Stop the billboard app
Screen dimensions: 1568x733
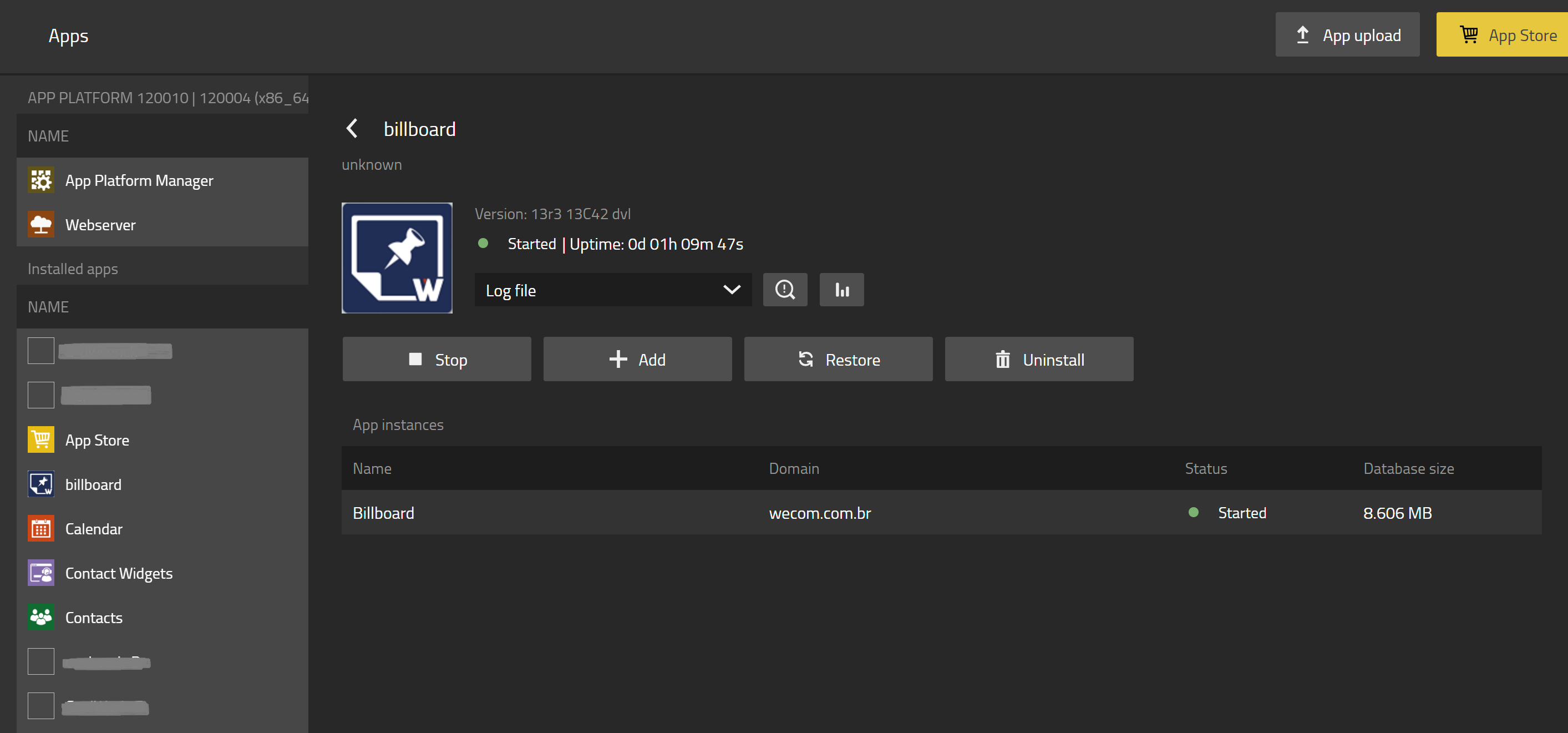437,359
